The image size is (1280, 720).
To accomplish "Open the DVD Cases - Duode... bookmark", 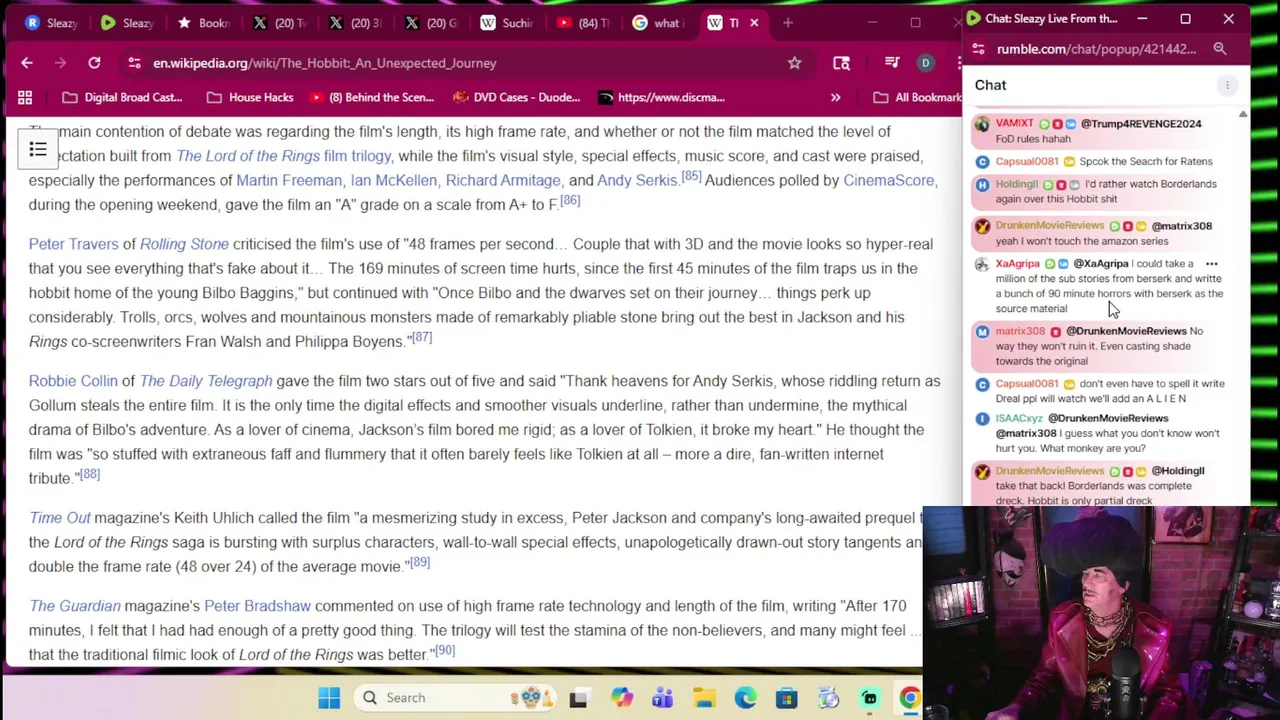I will (516, 97).
